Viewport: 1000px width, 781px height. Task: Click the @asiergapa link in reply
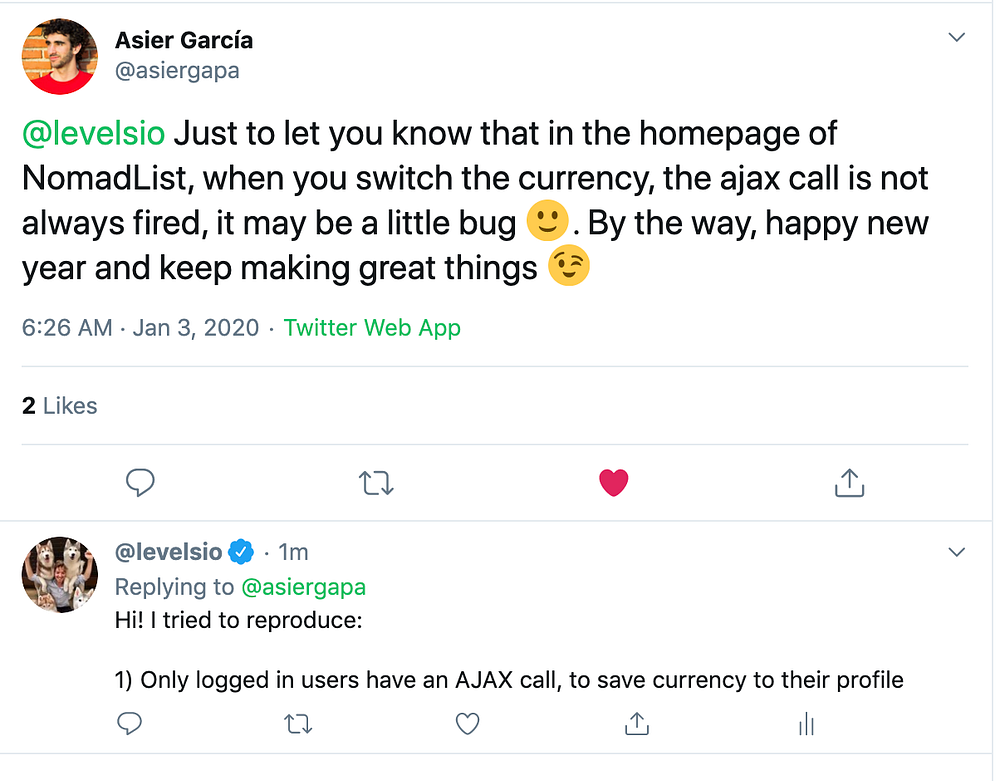(x=303, y=587)
